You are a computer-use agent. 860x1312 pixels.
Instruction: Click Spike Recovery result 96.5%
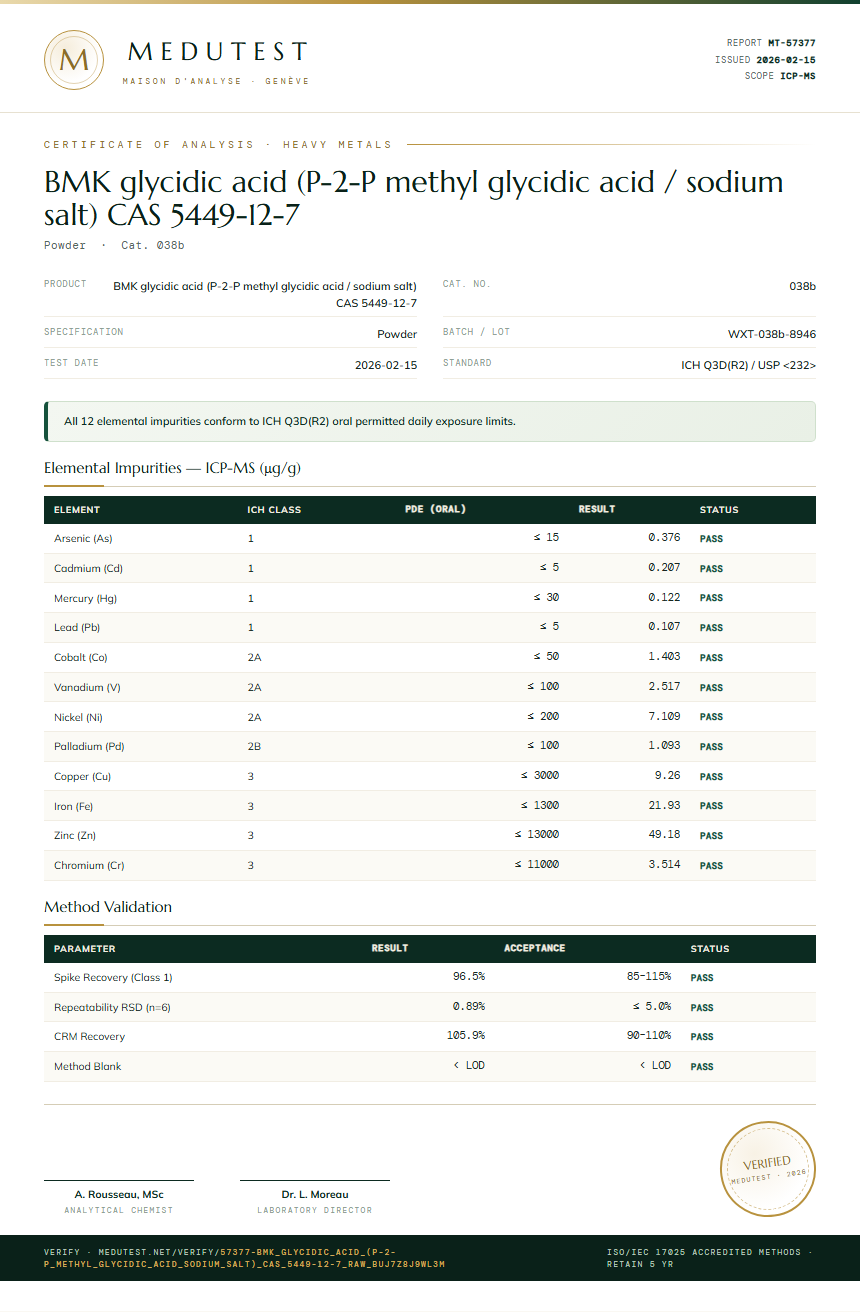coord(469,977)
